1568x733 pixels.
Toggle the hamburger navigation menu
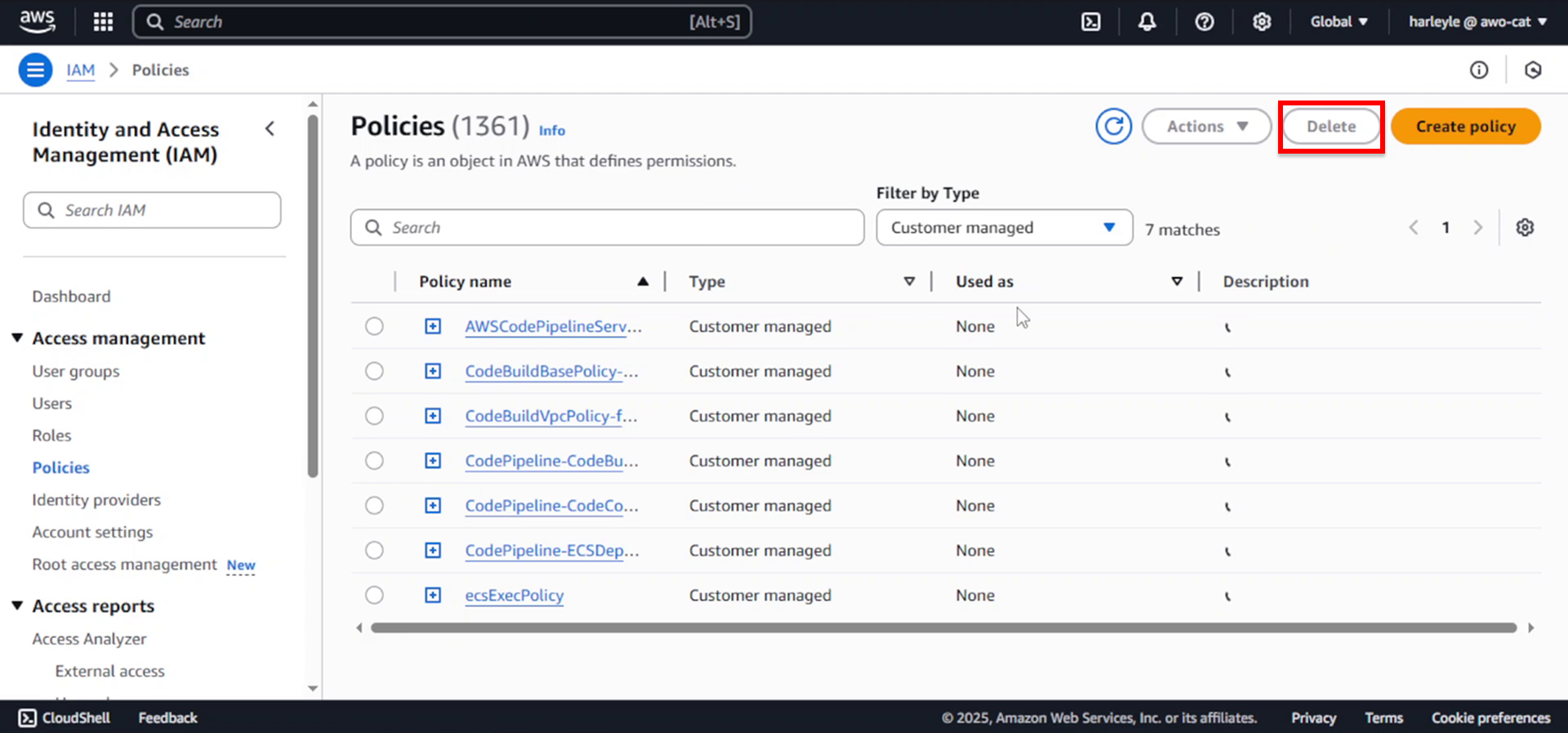tap(35, 70)
